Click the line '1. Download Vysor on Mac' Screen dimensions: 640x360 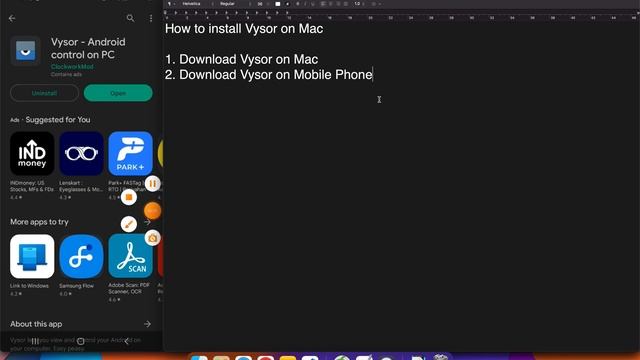(x=241, y=60)
